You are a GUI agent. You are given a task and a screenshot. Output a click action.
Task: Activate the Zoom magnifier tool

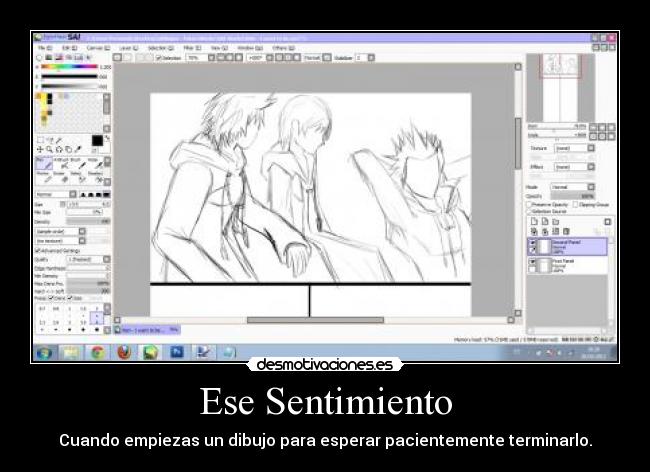[x=50, y=149]
